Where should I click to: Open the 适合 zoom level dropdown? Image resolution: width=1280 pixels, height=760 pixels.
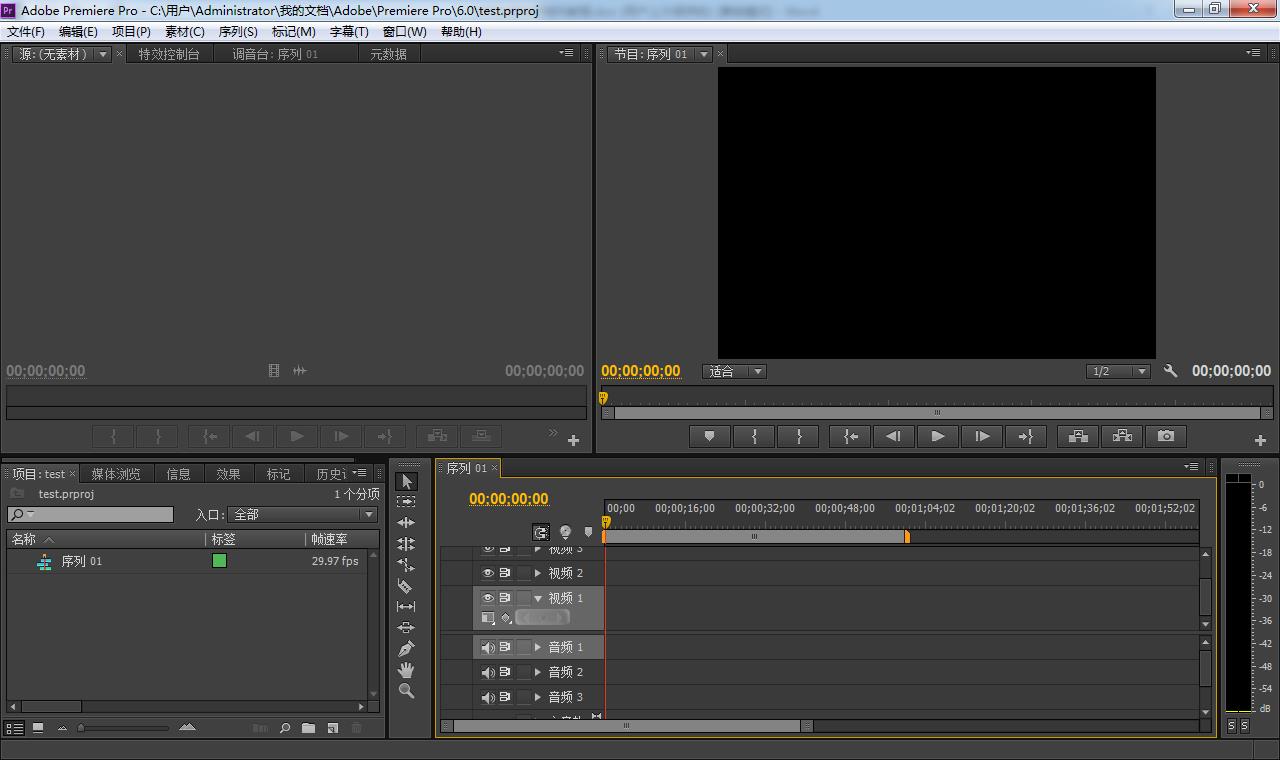point(734,371)
